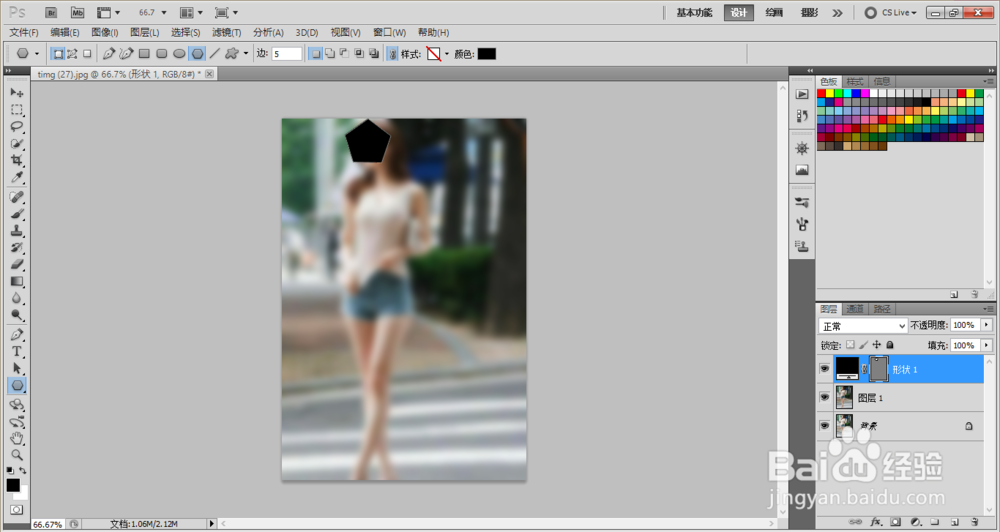Switch to the 通道 tab
This screenshot has width=1000, height=532.
coord(855,309)
